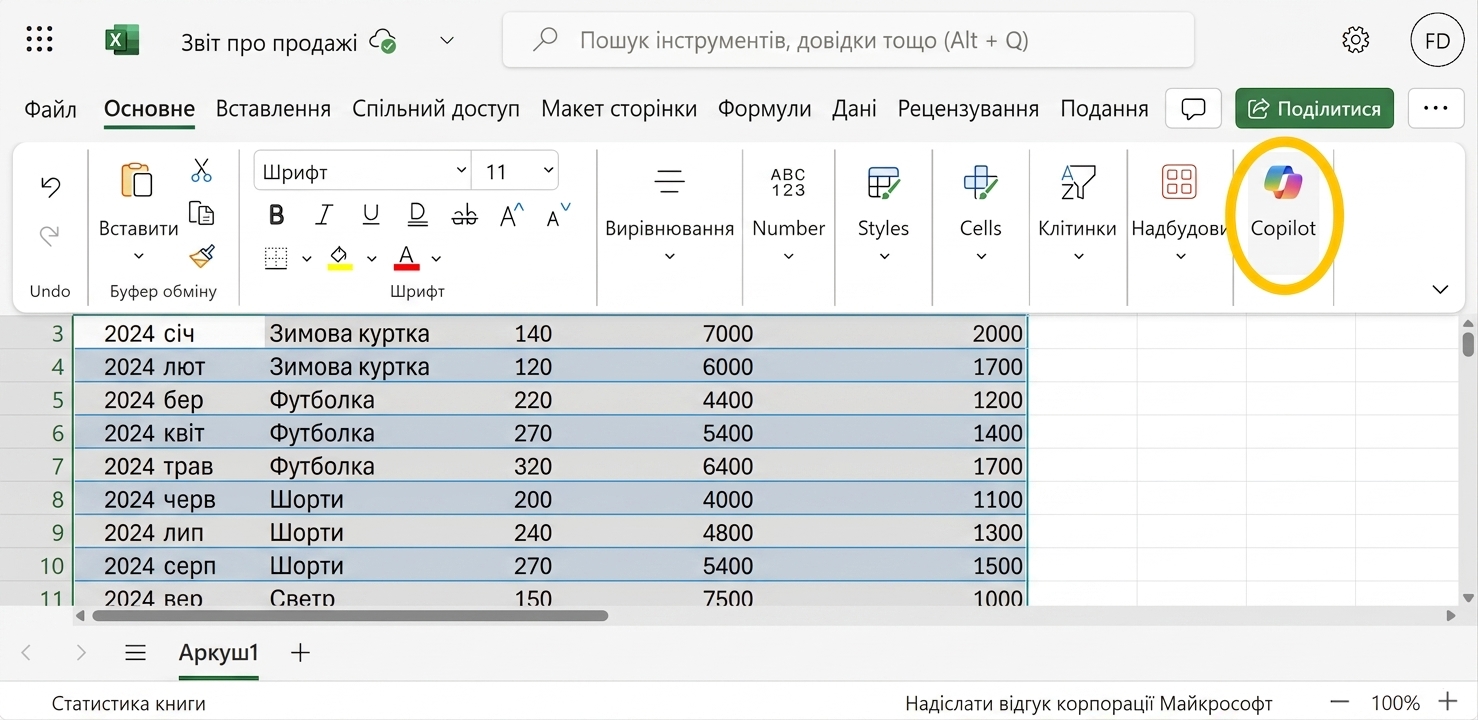Toggle Strikethrough formatting
Screen dimensions: 1478x720
click(465, 215)
